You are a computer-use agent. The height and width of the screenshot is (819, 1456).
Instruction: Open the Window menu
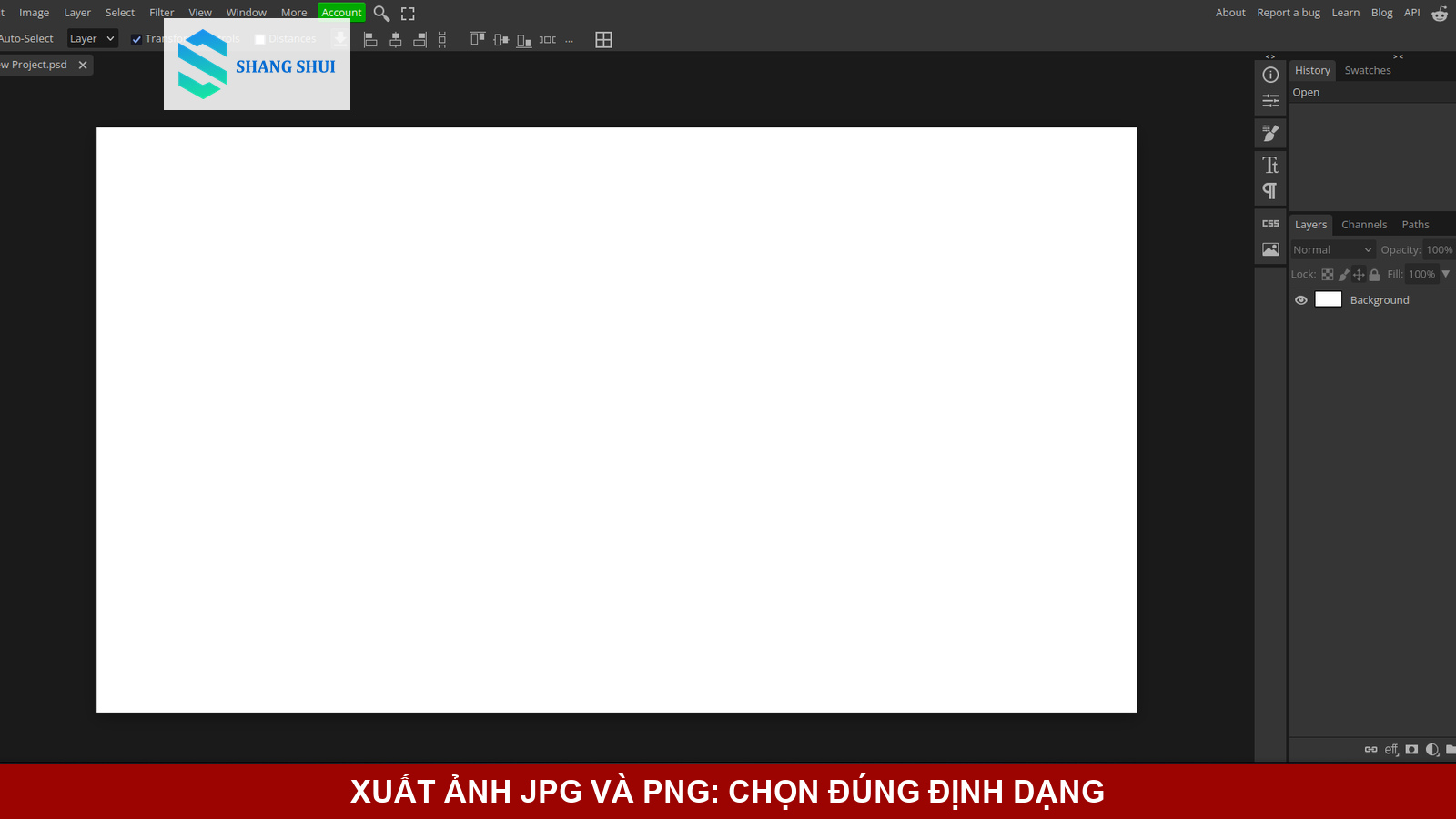click(x=247, y=13)
